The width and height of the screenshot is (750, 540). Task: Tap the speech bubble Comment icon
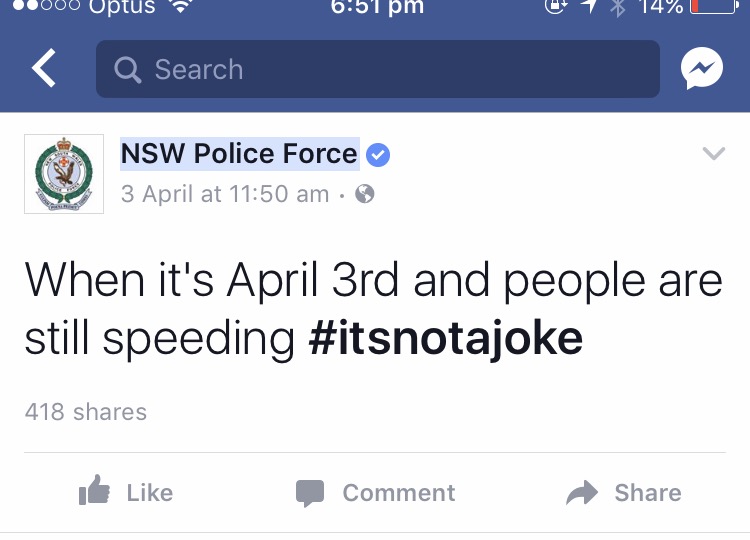coord(310,493)
